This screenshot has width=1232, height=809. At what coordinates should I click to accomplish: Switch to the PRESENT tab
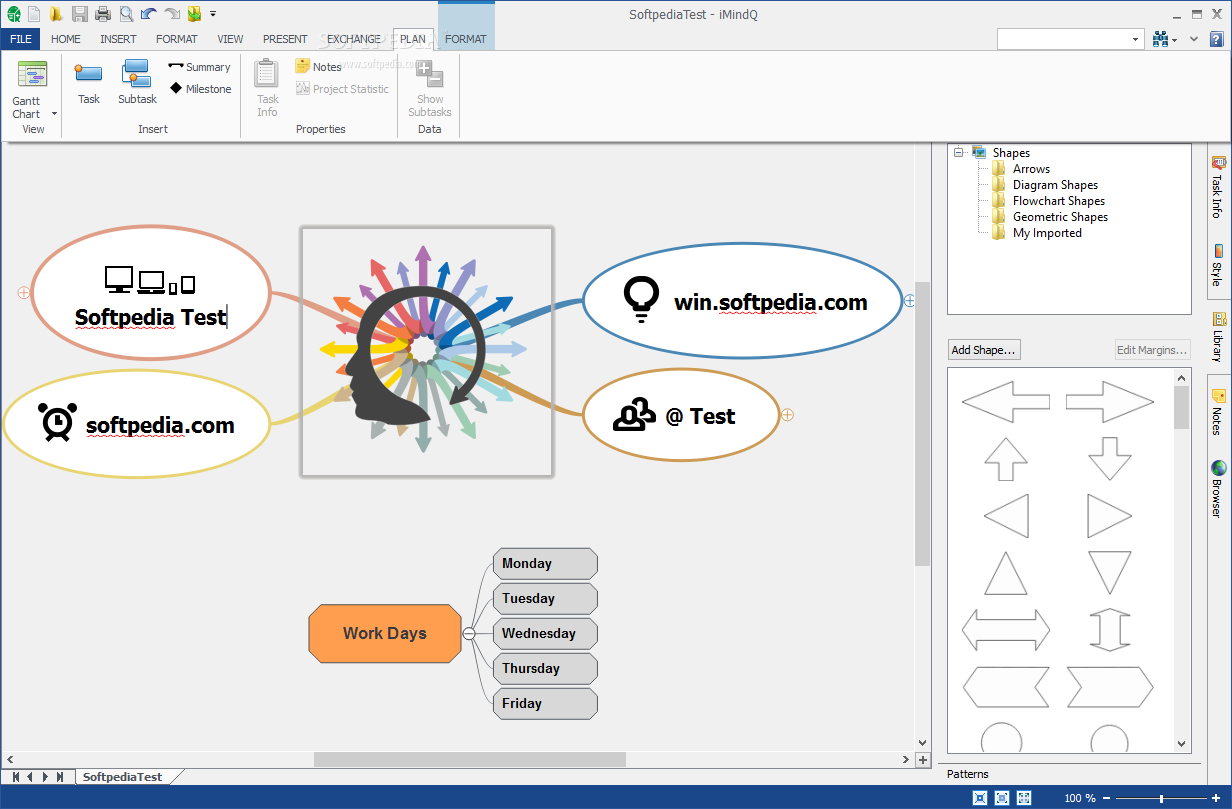(x=285, y=39)
